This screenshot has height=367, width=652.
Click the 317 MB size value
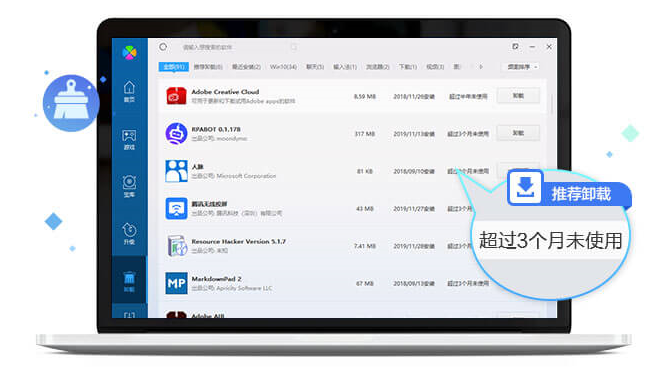point(365,134)
